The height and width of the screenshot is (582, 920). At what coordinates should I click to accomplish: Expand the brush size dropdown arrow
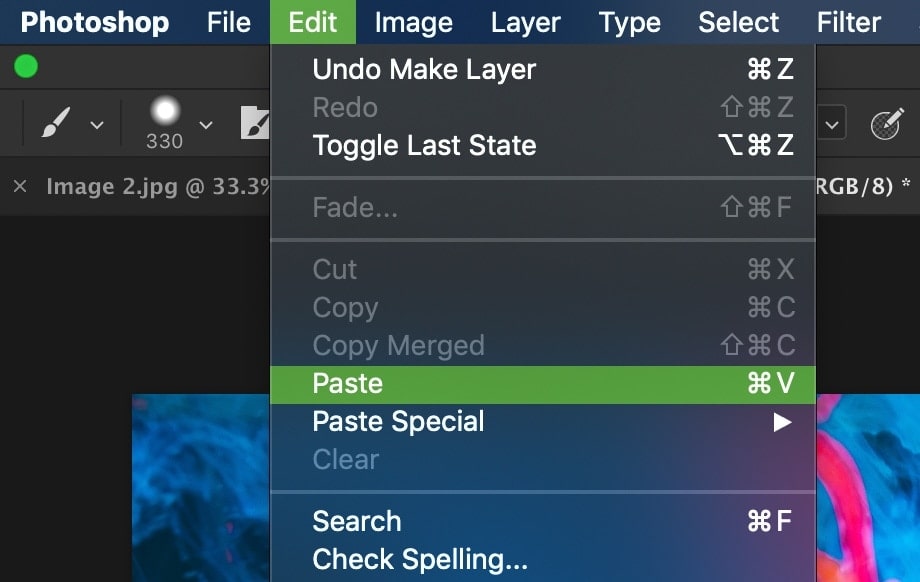pos(206,125)
